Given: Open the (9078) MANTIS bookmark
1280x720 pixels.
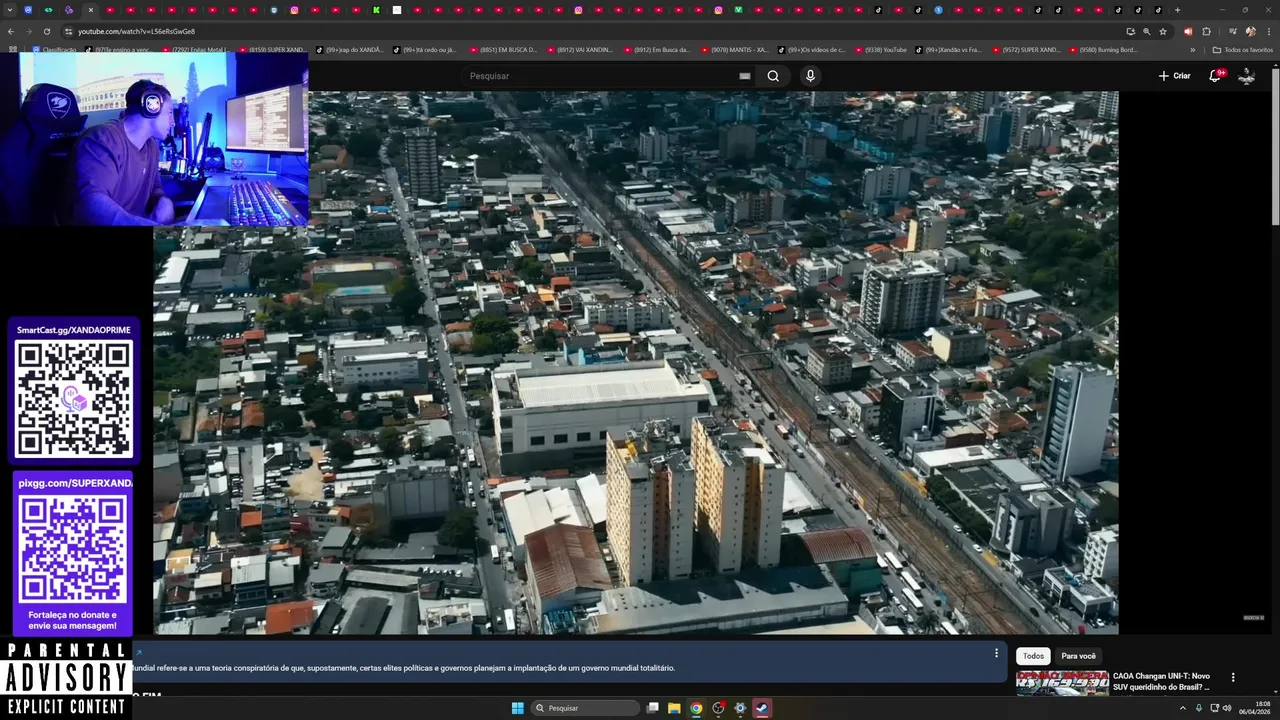Looking at the screenshot, I should 733,49.
